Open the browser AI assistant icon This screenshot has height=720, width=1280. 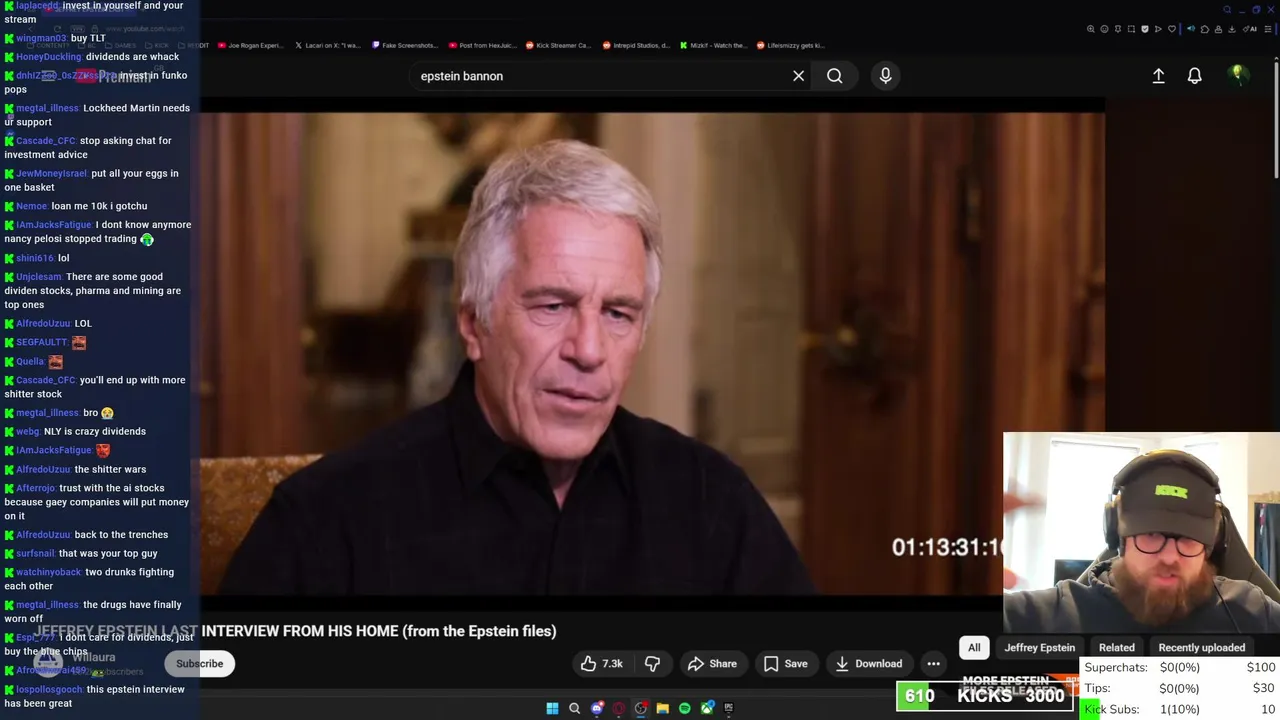1249,29
